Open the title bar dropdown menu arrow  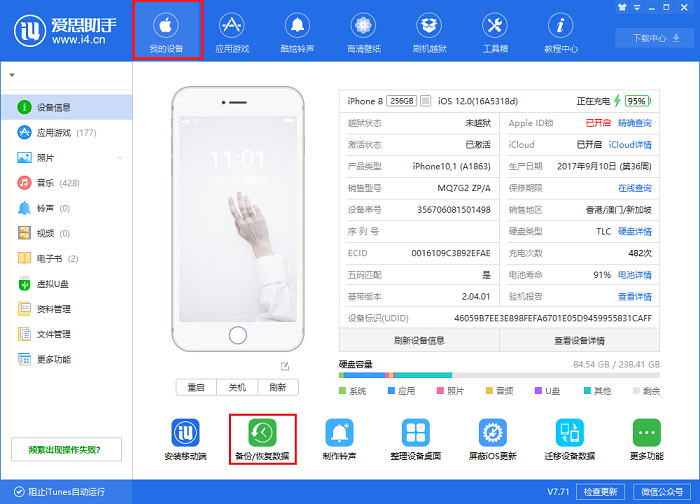(x=637, y=8)
